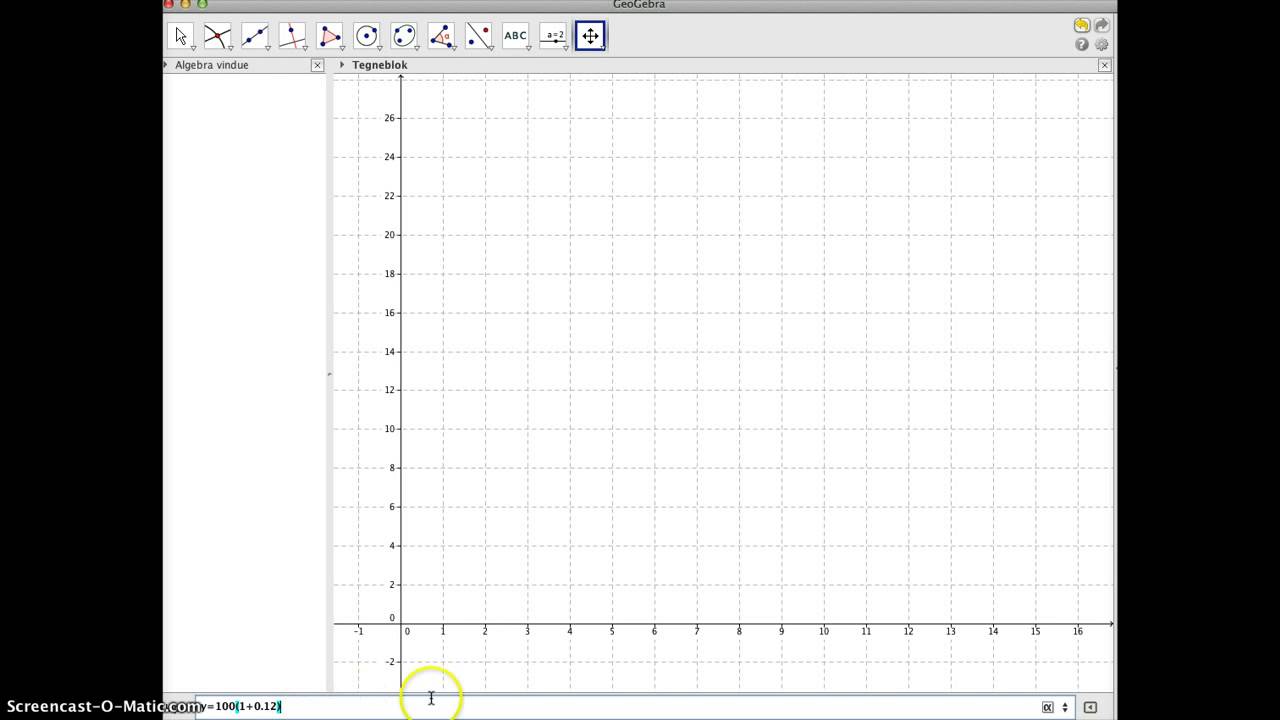This screenshot has height=720, width=1280.
Task: Open the Help question mark icon
Action: coord(1082,45)
